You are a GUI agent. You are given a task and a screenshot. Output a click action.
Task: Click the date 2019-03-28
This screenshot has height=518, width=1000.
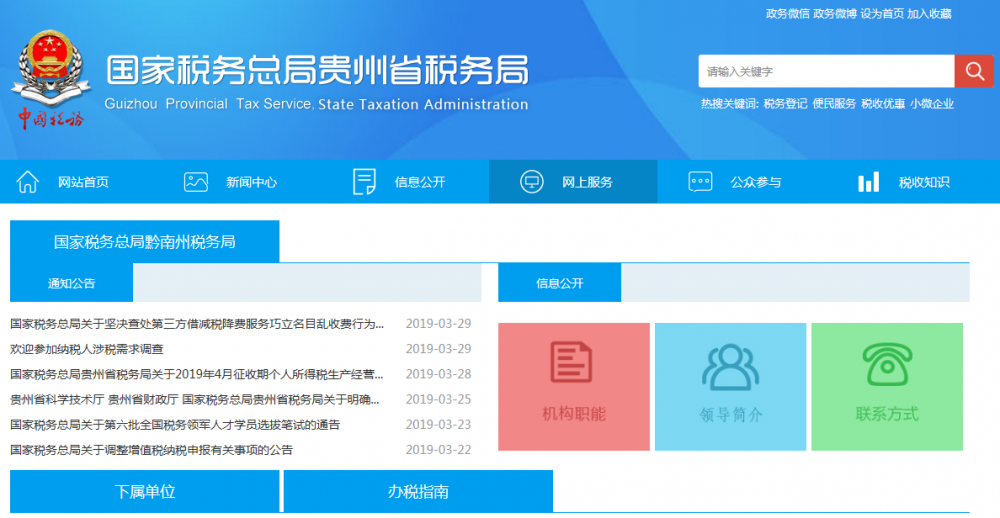(438, 374)
